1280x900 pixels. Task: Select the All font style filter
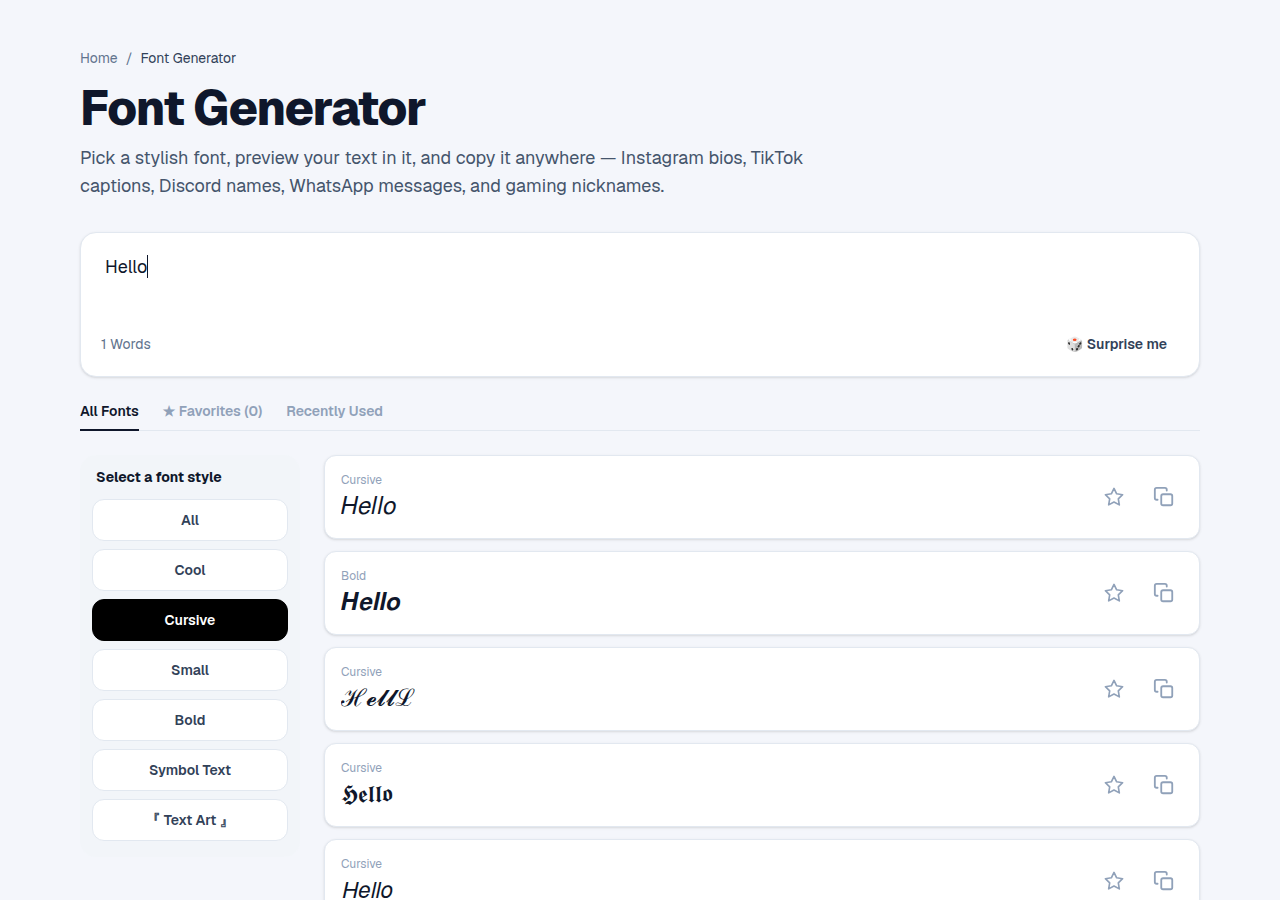[190, 520]
